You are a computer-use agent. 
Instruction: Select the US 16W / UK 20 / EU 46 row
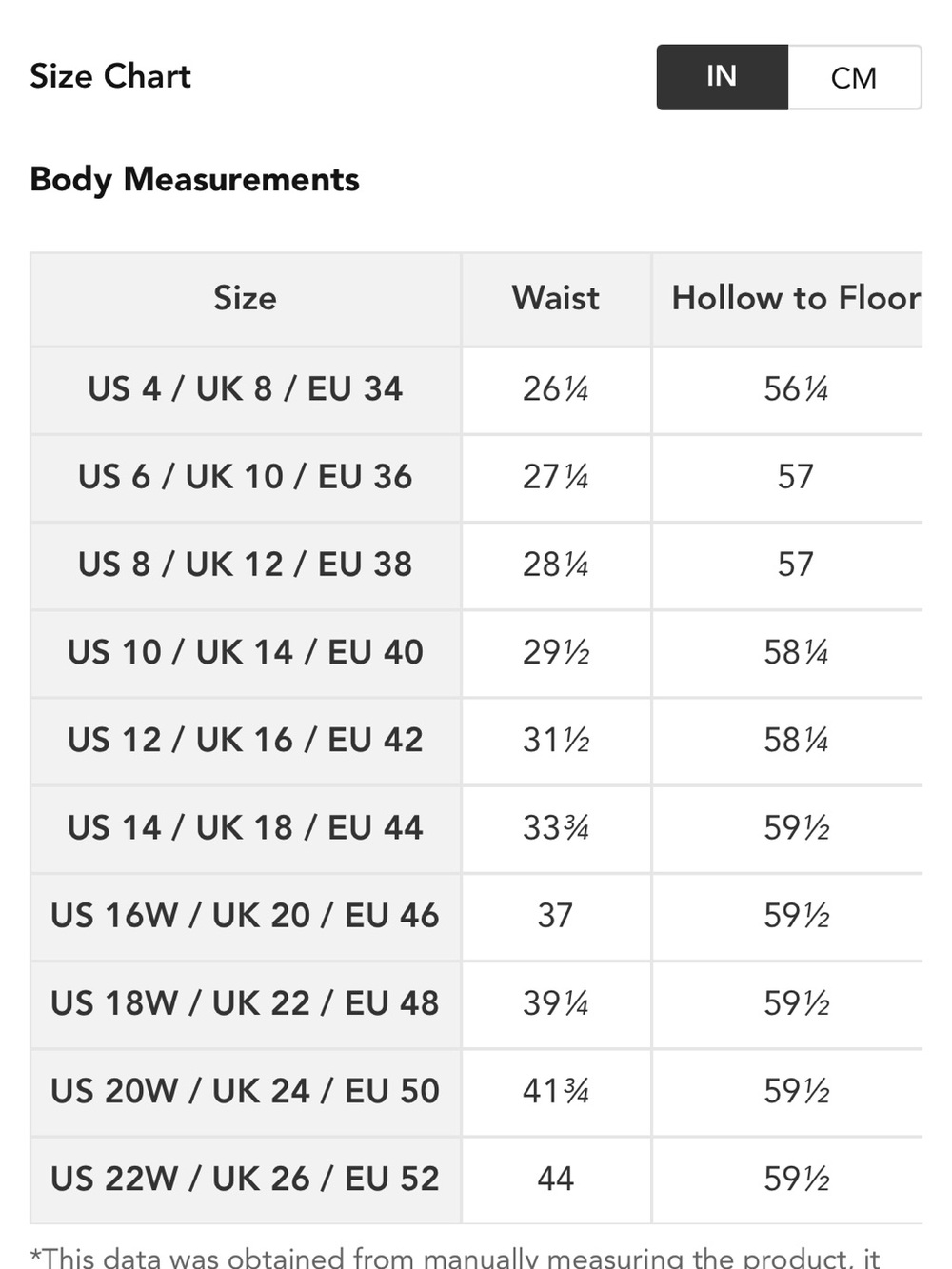pos(476,916)
